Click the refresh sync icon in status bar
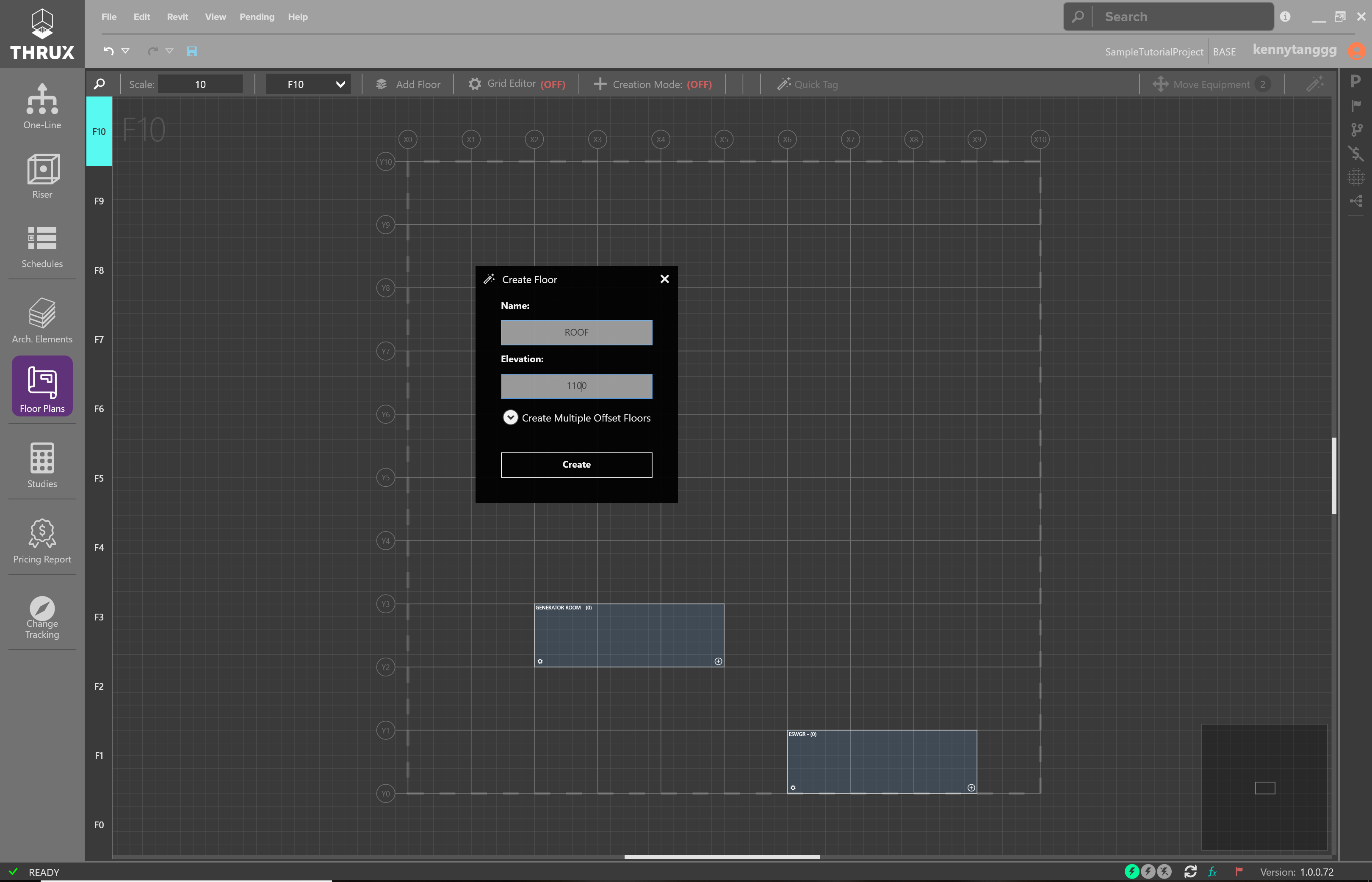Screen dimensions: 1372x882 1190,871
